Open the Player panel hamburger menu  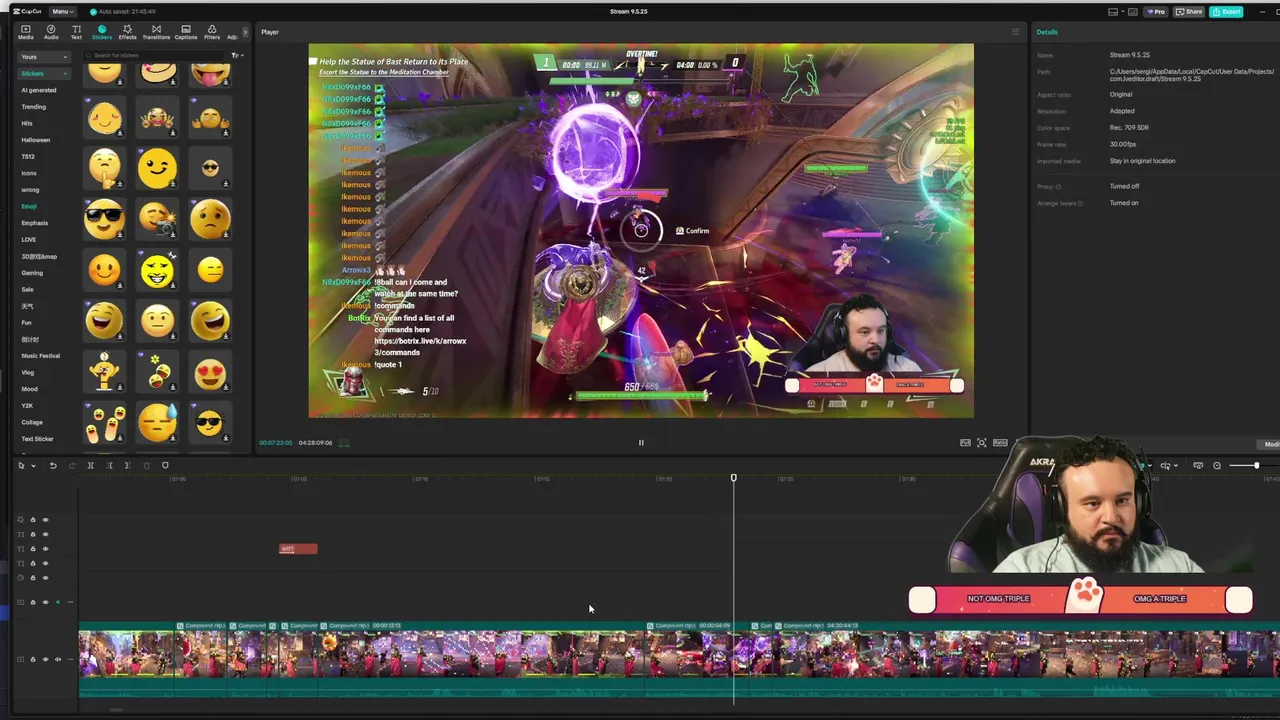point(1015,32)
